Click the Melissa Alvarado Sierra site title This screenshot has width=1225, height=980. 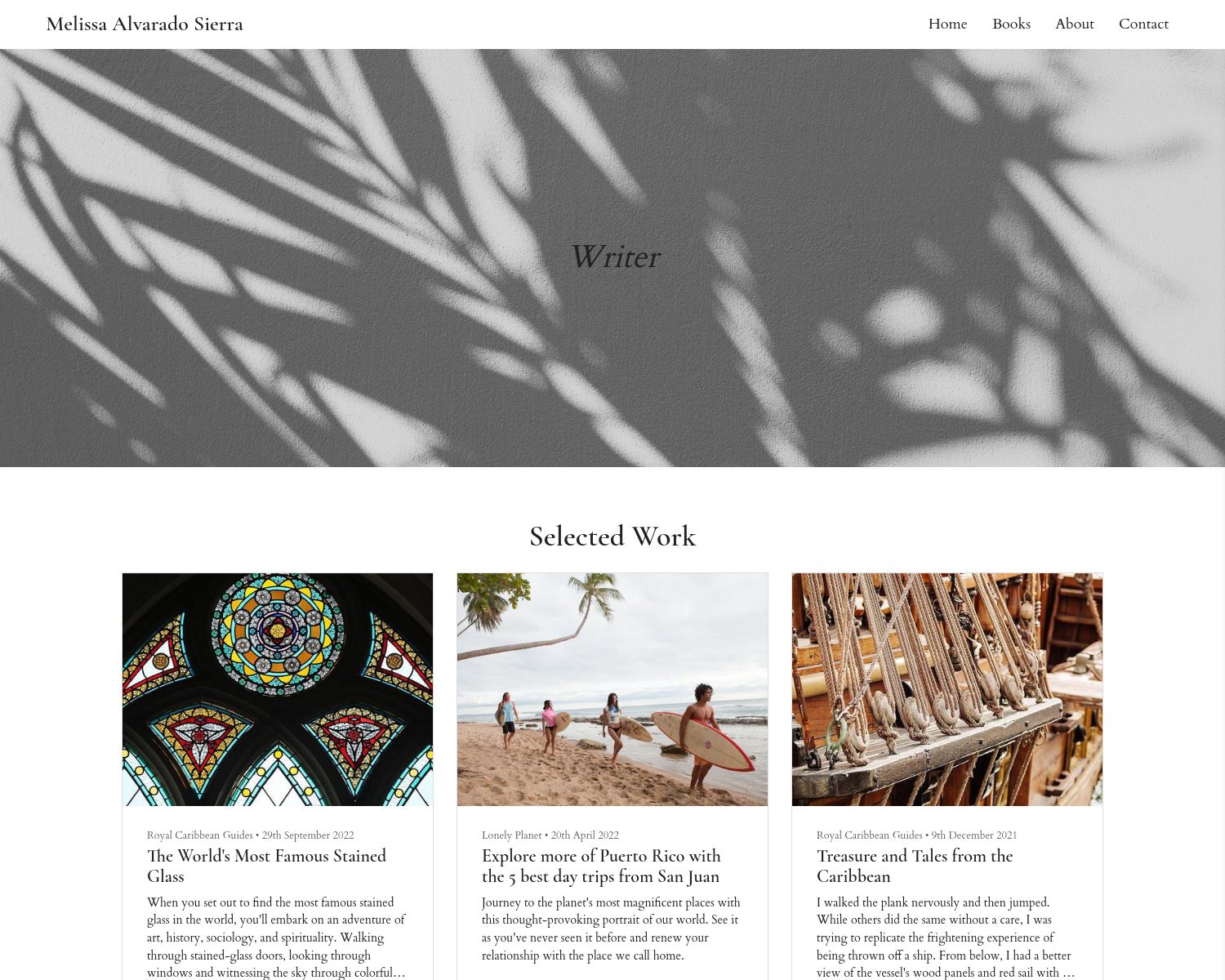pos(145,24)
